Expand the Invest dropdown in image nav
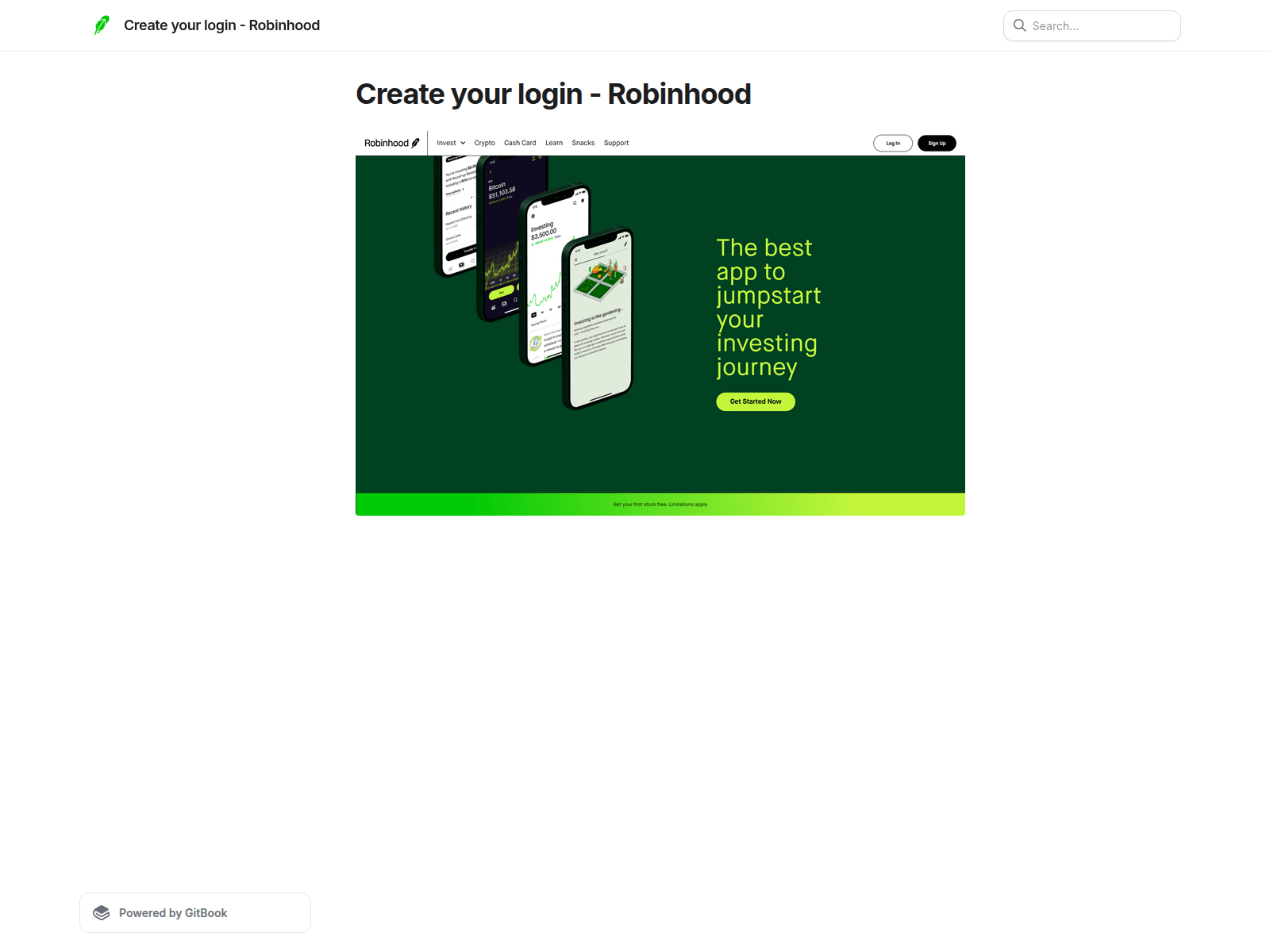 pos(451,143)
